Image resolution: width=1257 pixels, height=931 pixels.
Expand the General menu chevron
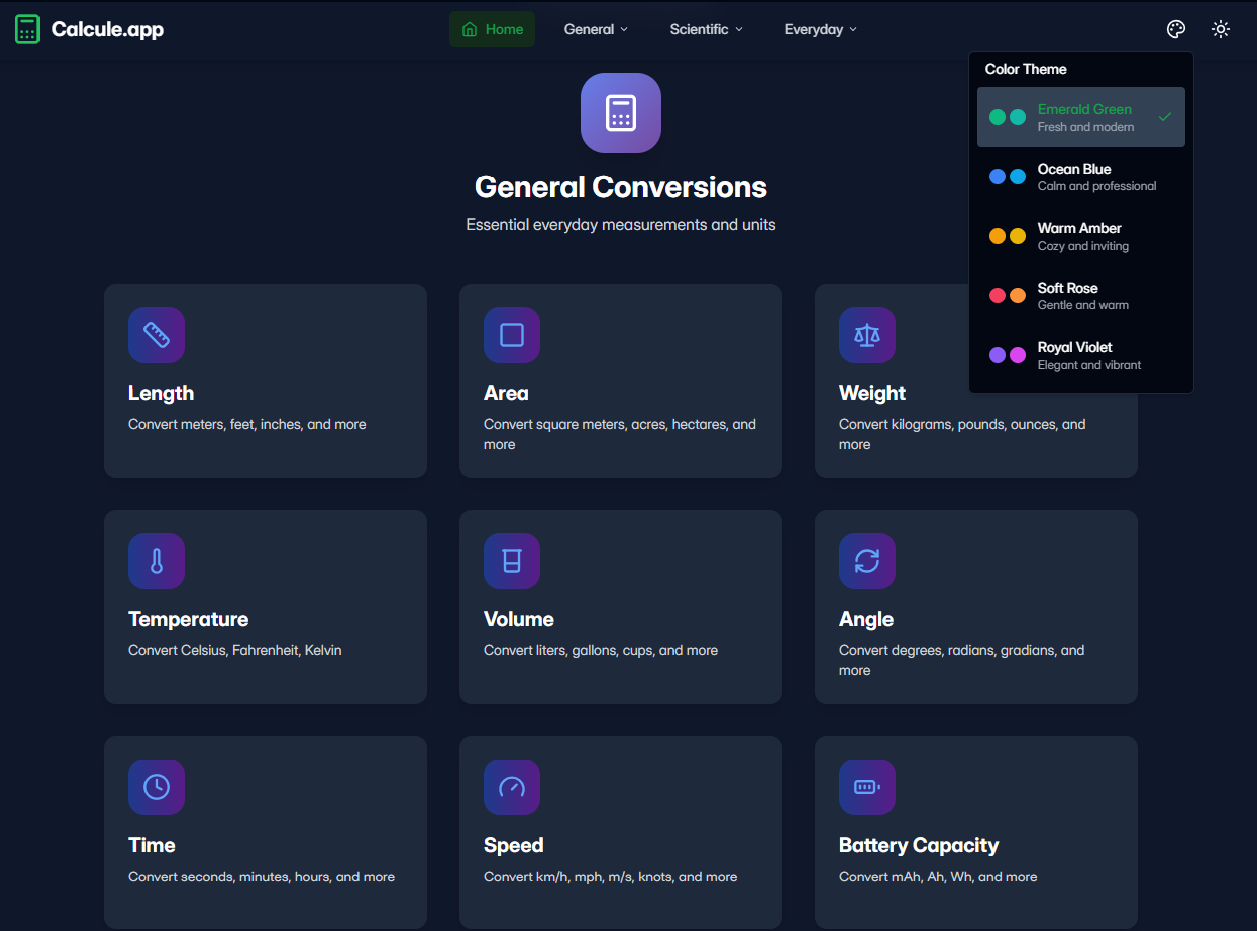(625, 30)
